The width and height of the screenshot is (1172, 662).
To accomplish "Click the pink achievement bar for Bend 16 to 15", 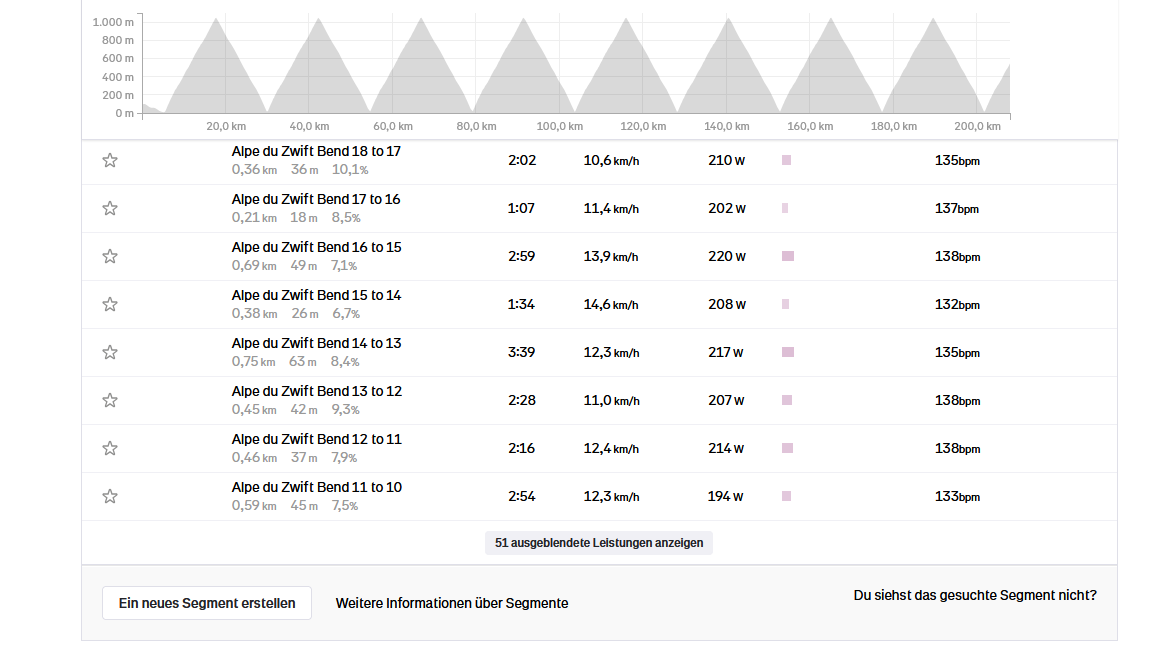I will click(788, 256).
